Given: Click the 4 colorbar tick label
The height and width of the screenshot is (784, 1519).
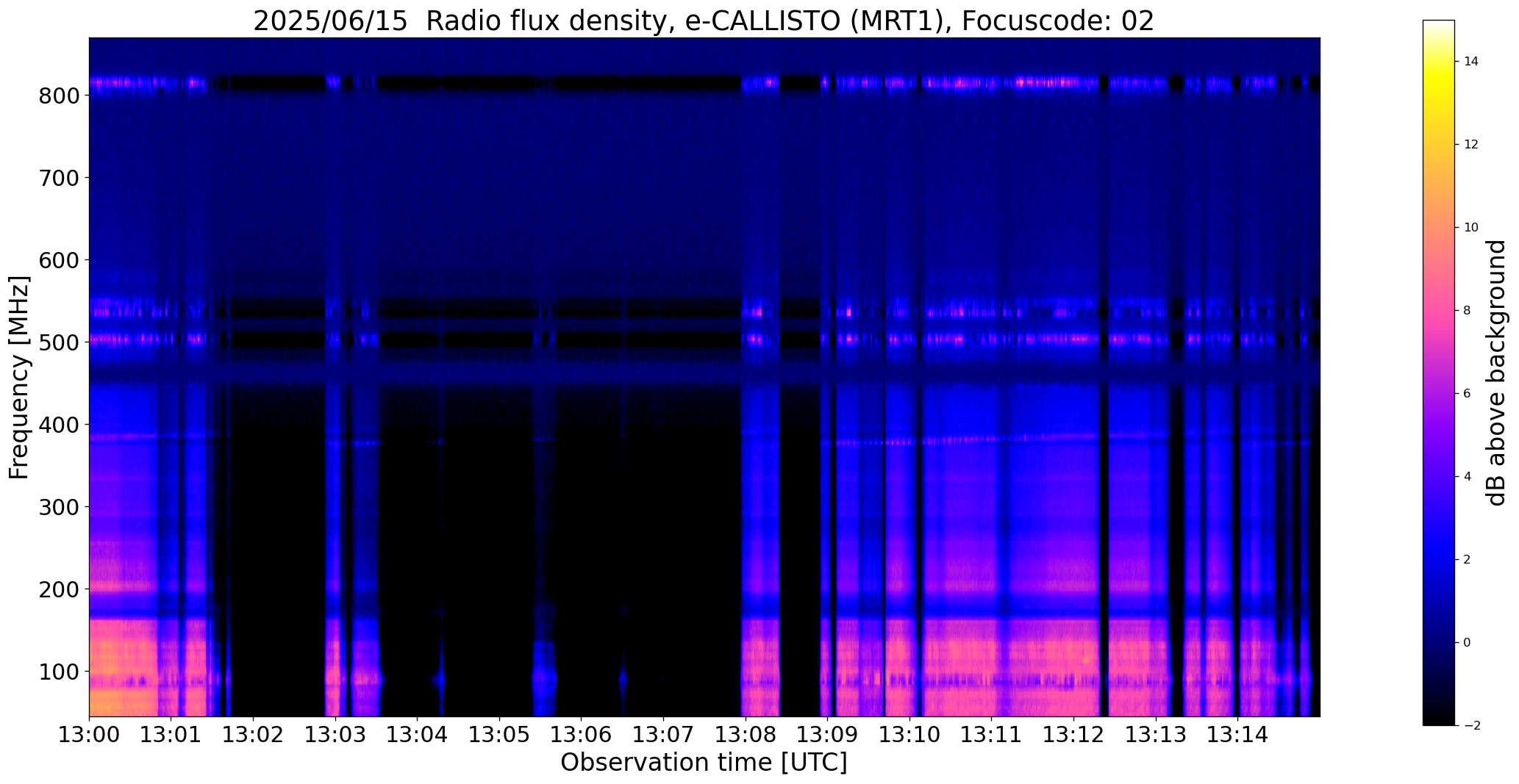Looking at the screenshot, I should pos(1467,477).
